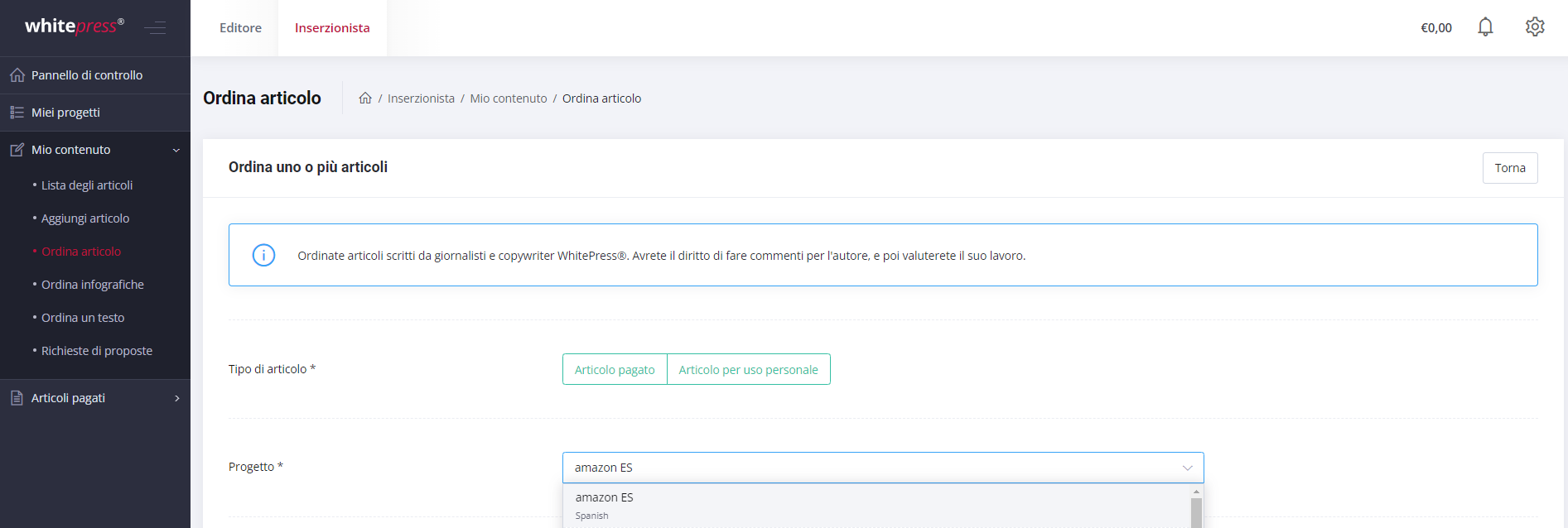
Task: Choose Articolo per uso personale option
Action: (748, 370)
